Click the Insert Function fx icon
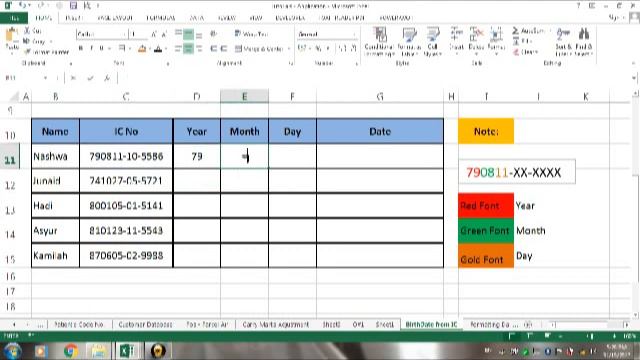Viewport: 640px width, 360px height. [107, 78]
